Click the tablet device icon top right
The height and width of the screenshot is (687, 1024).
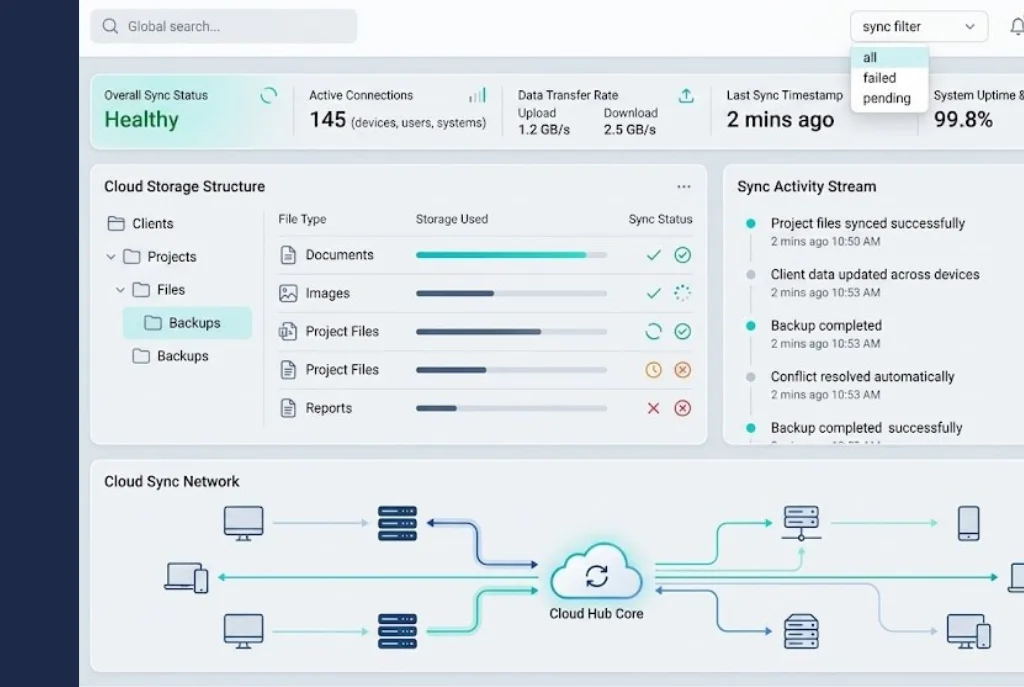click(968, 523)
